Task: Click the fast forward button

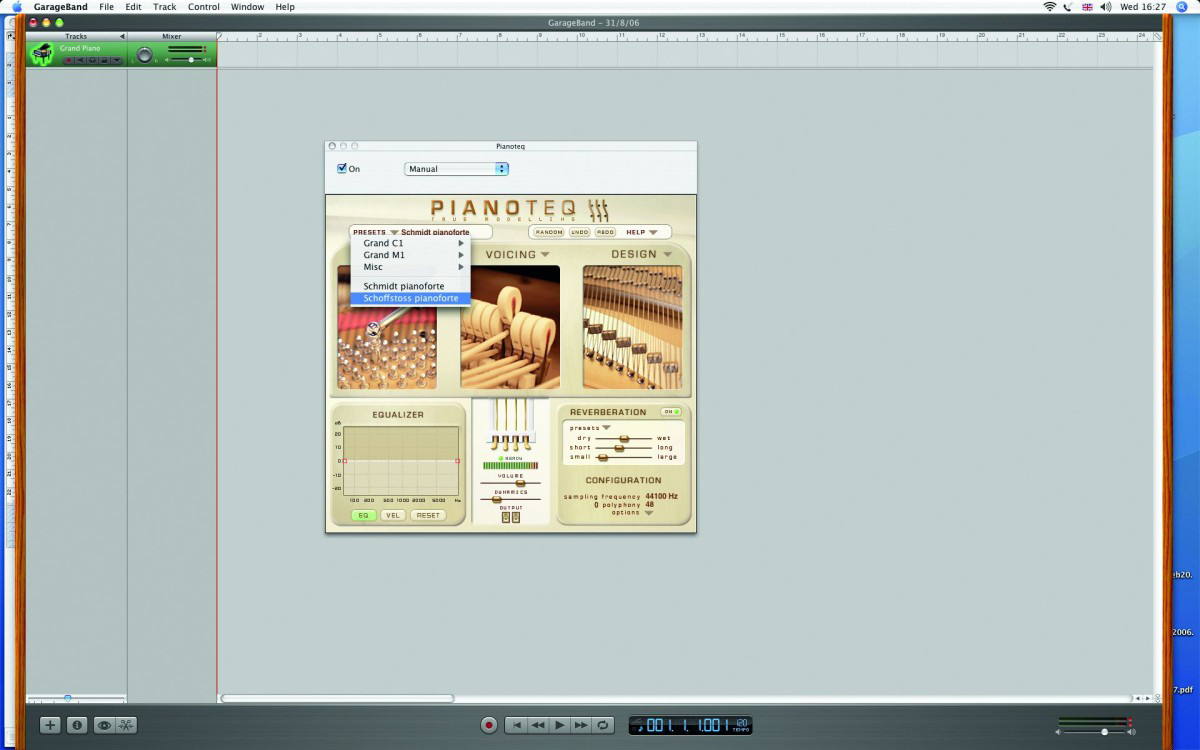Action: (x=582, y=725)
